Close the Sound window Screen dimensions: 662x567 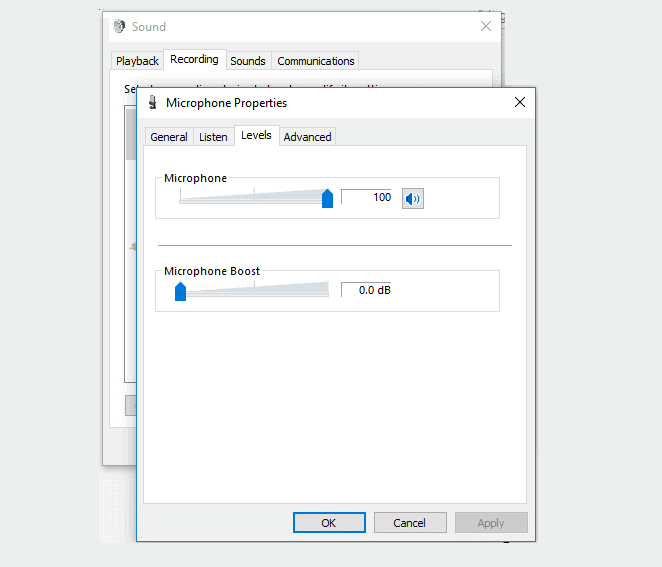tap(486, 26)
